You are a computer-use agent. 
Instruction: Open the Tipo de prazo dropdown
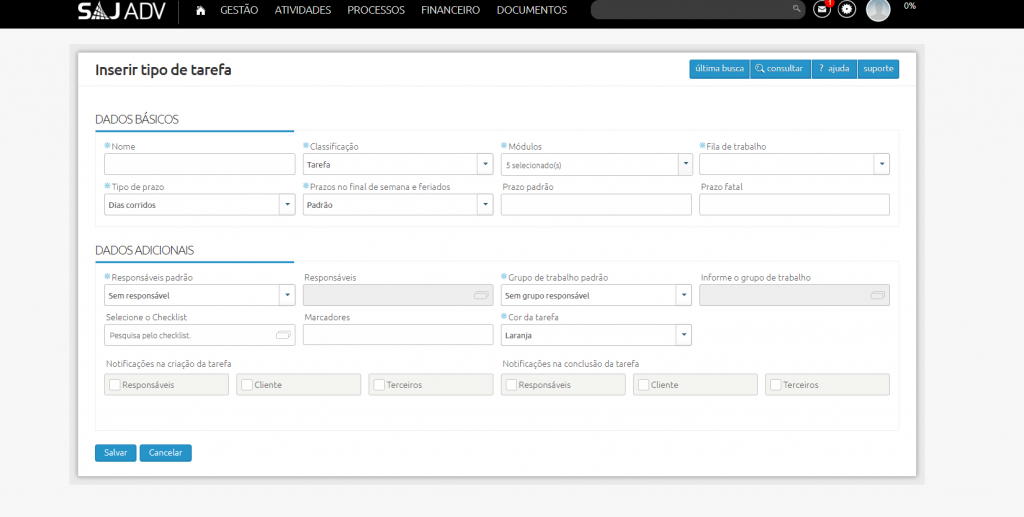287,204
